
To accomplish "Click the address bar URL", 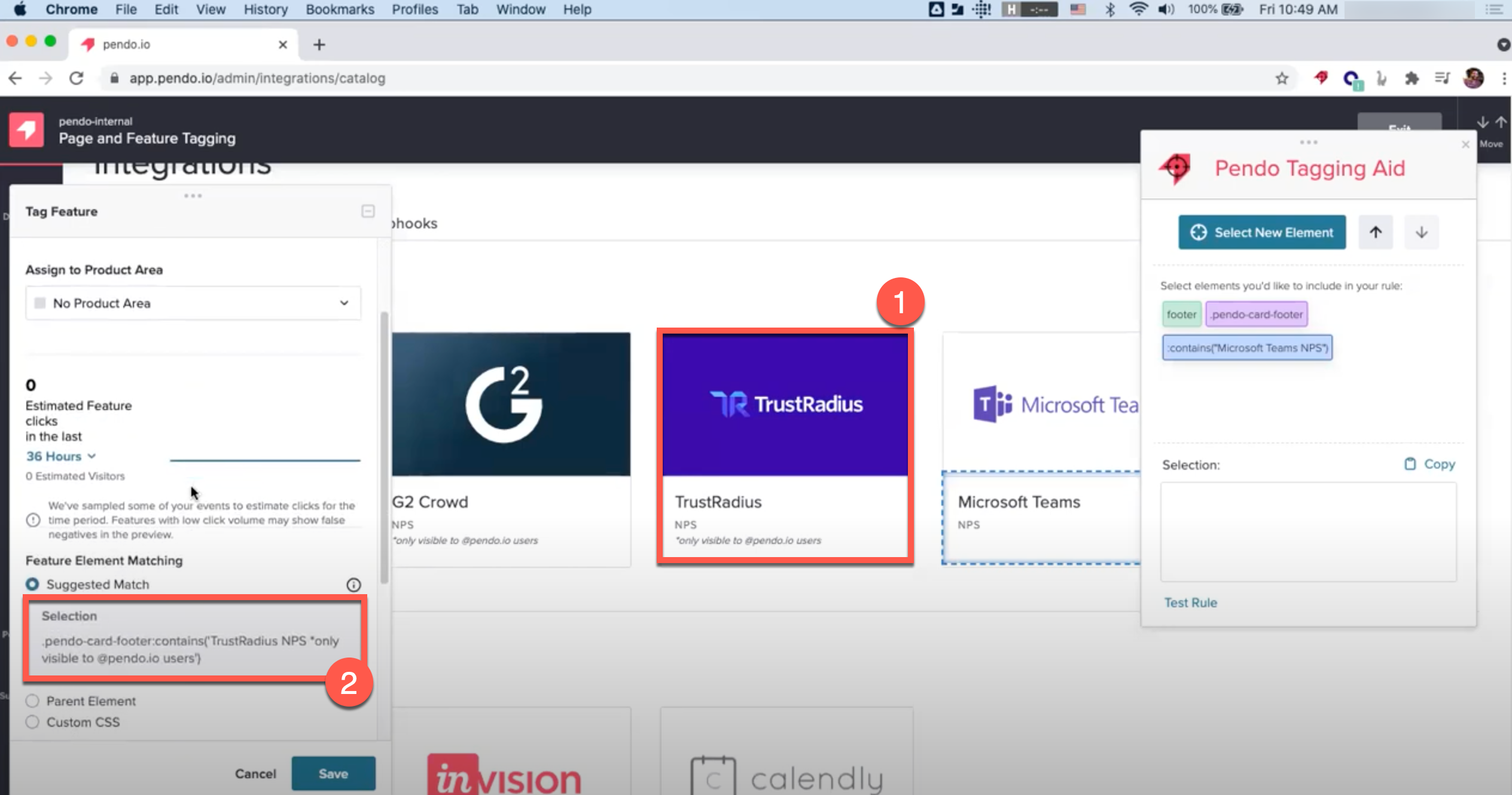I will (x=257, y=78).
